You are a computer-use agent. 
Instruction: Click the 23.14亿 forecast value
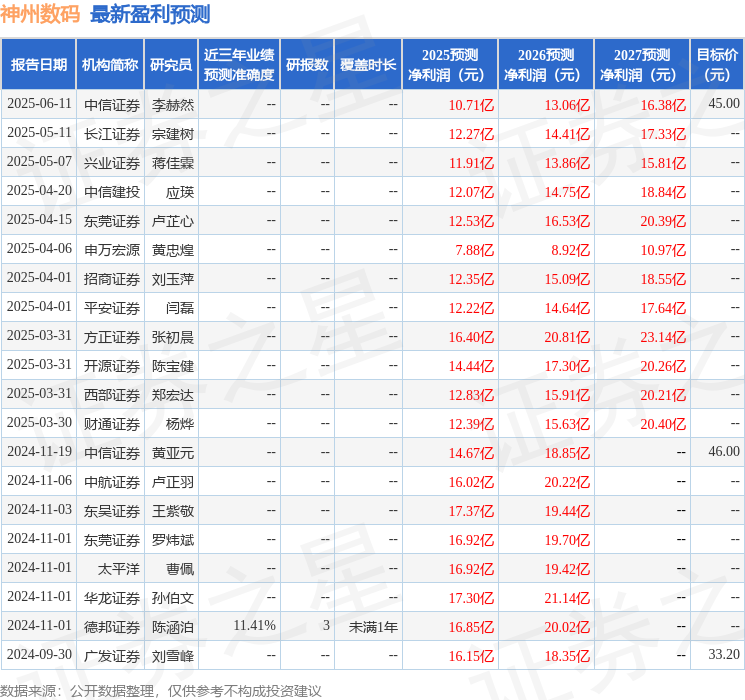click(x=663, y=337)
